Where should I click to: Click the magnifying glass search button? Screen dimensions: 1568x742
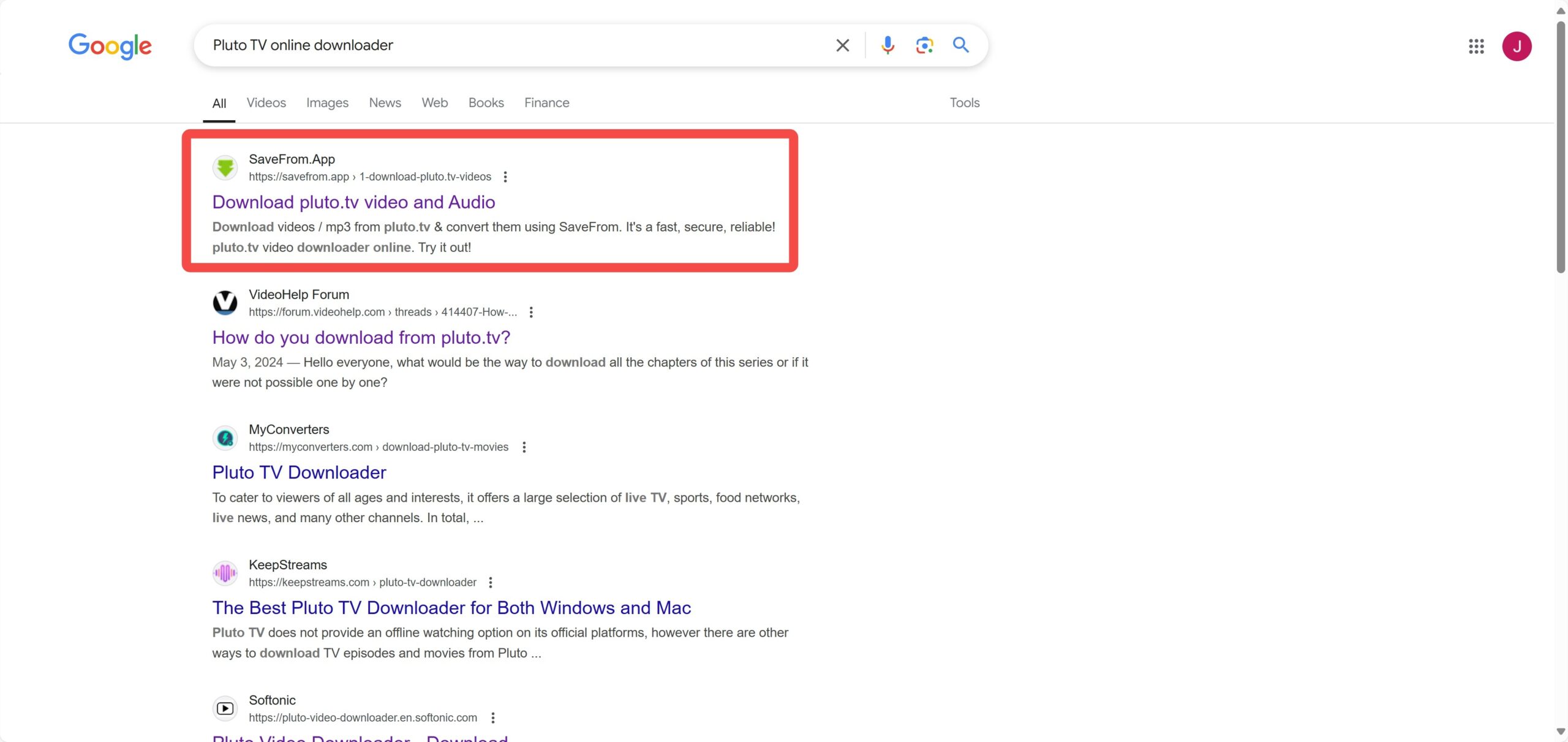pos(960,45)
